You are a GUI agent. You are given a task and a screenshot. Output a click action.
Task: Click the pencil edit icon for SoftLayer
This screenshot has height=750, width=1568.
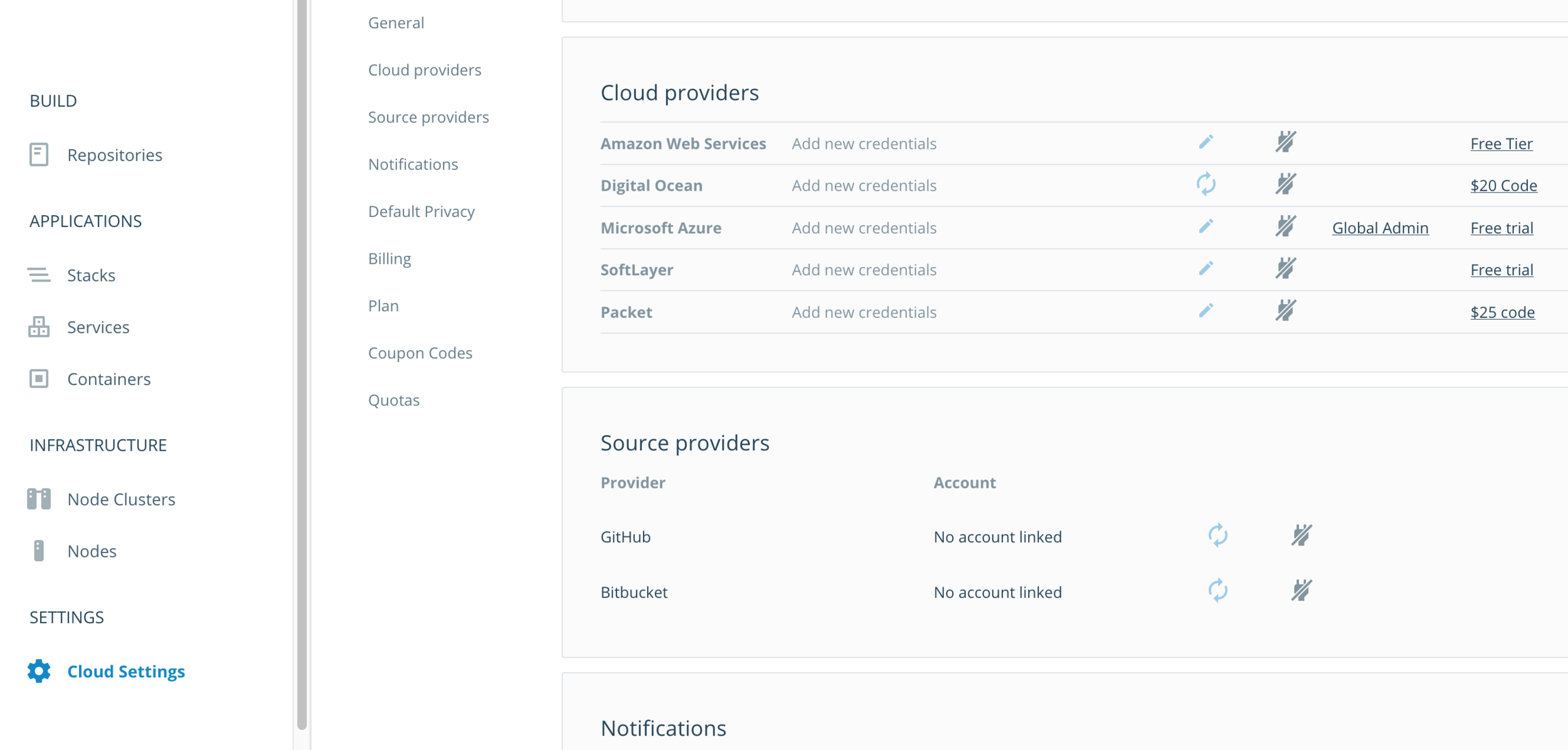(x=1205, y=269)
